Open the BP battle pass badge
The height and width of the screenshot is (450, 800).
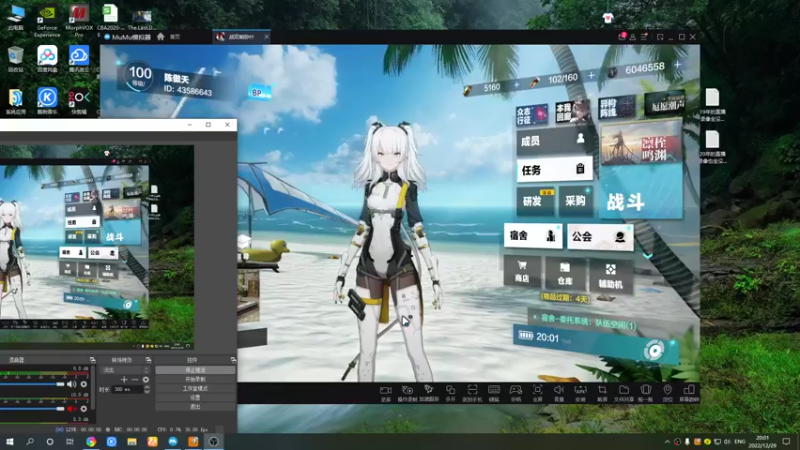[259, 93]
